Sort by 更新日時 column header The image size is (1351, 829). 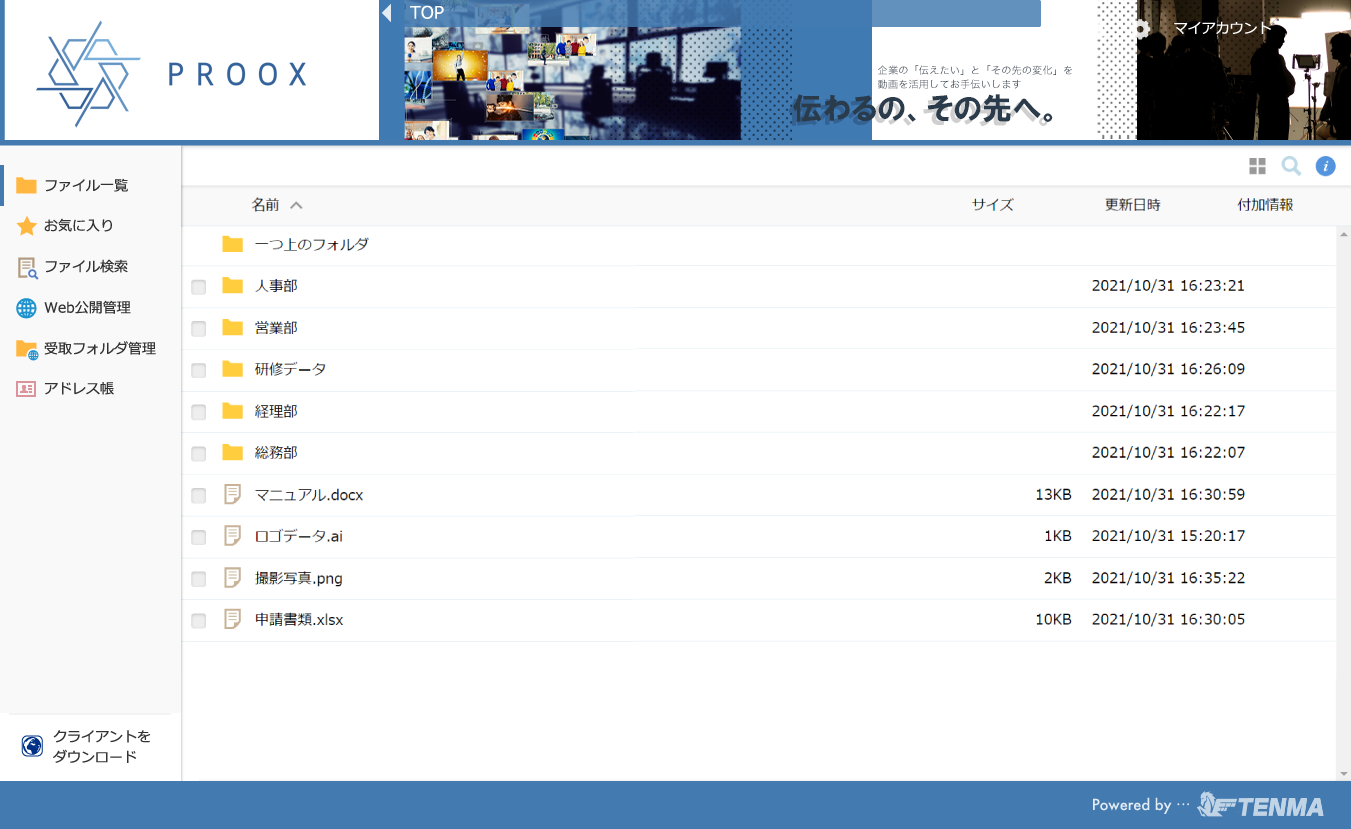tap(1132, 205)
